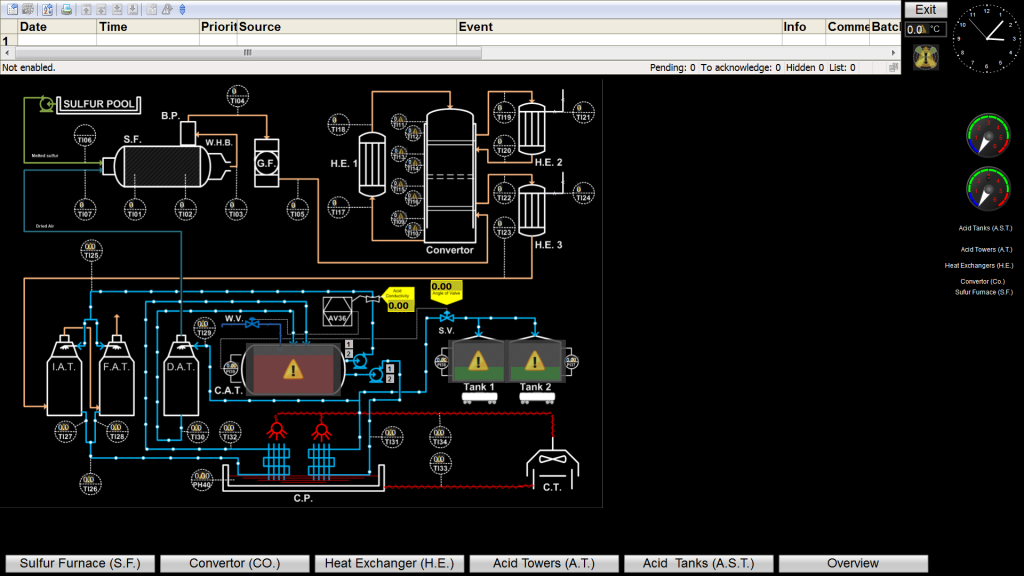Screen dimensions: 1024x576
Task: Click the AV36 valve symbol
Action: [x=337, y=312]
